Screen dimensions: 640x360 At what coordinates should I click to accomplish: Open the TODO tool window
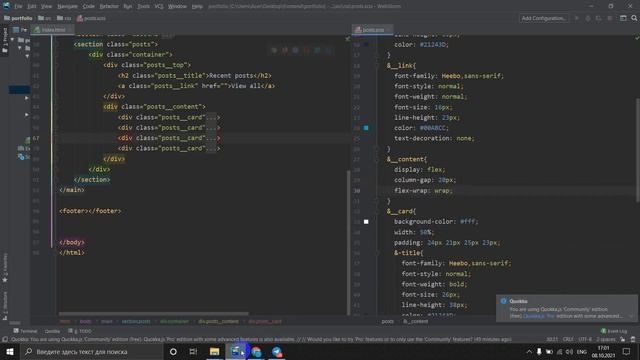80,331
